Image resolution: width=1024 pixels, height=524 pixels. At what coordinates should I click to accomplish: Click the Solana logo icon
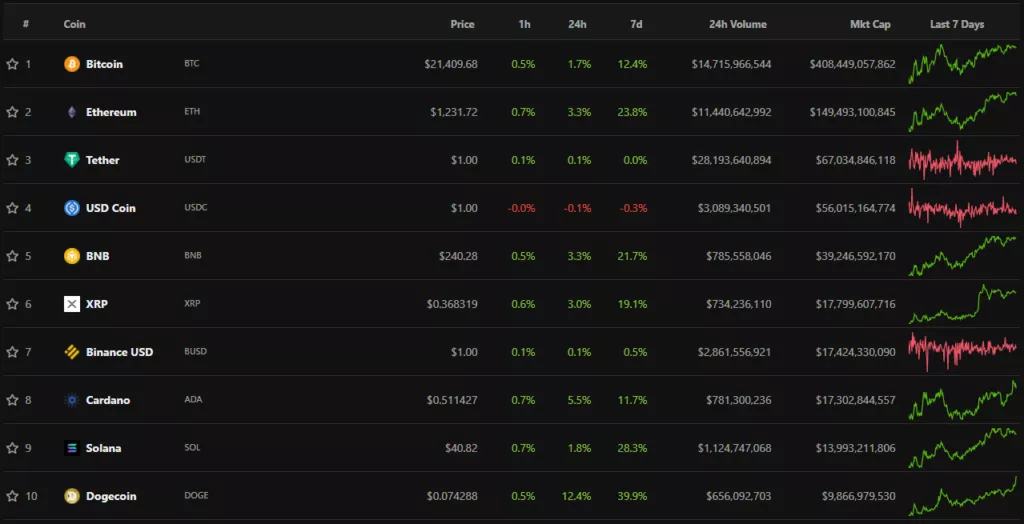pyautogui.click(x=72, y=448)
